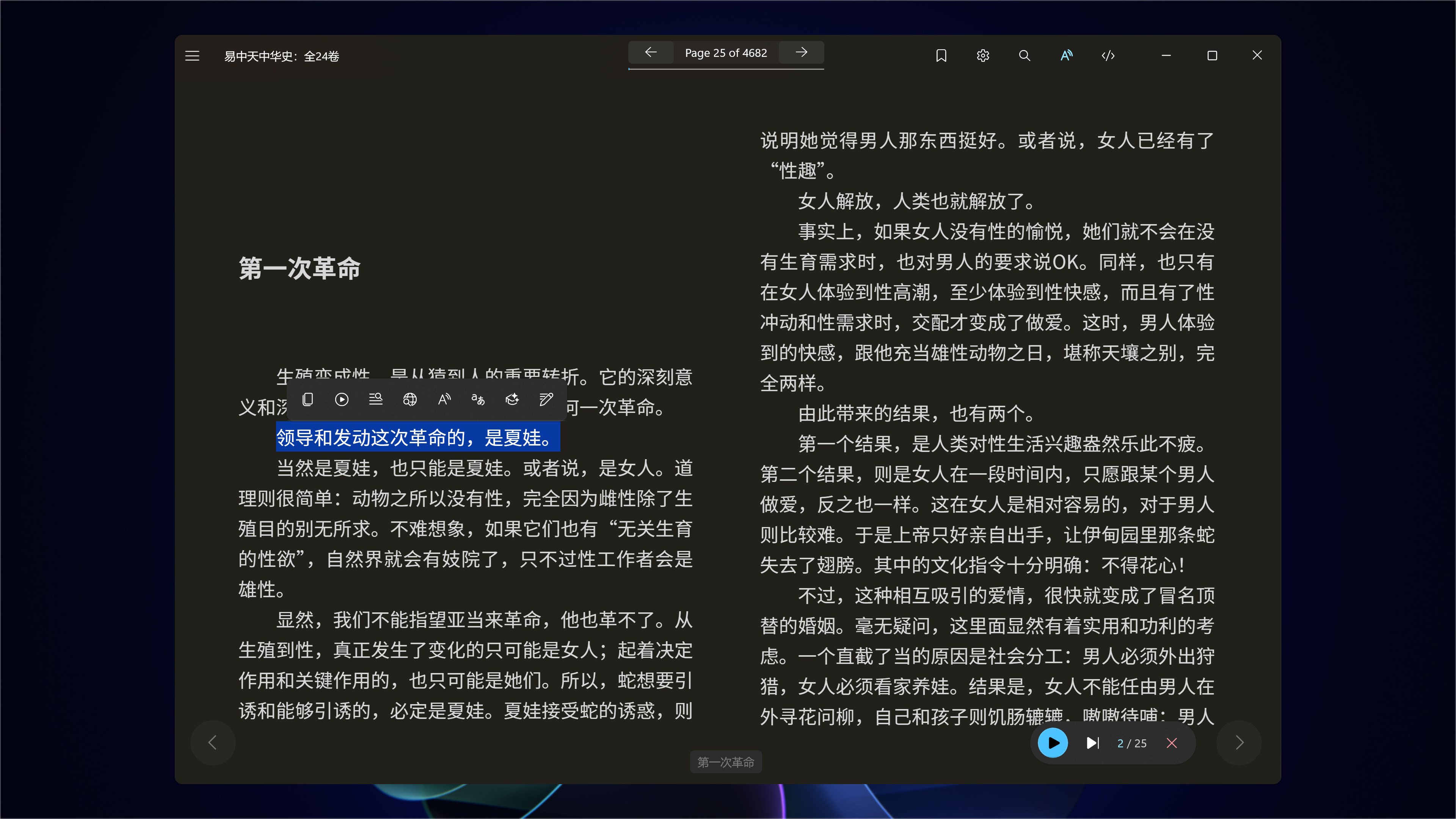Go back with the left chevron
Image resolution: width=1456 pixels, height=819 pixels.
tap(212, 743)
